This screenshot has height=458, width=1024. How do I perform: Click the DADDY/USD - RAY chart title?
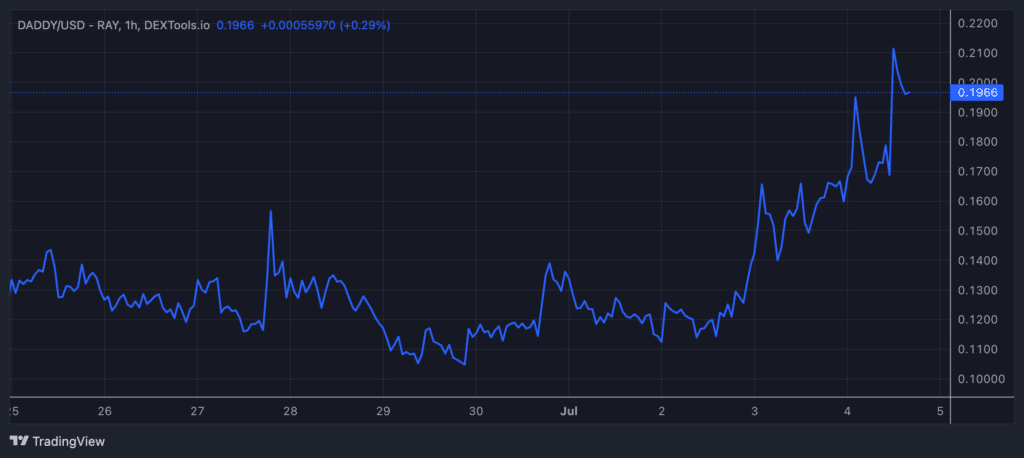[x=114, y=25]
